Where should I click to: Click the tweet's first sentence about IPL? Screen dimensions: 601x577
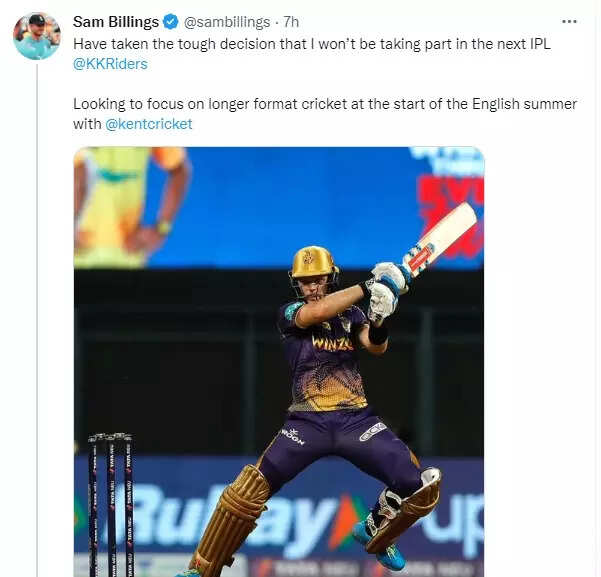(310, 43)
